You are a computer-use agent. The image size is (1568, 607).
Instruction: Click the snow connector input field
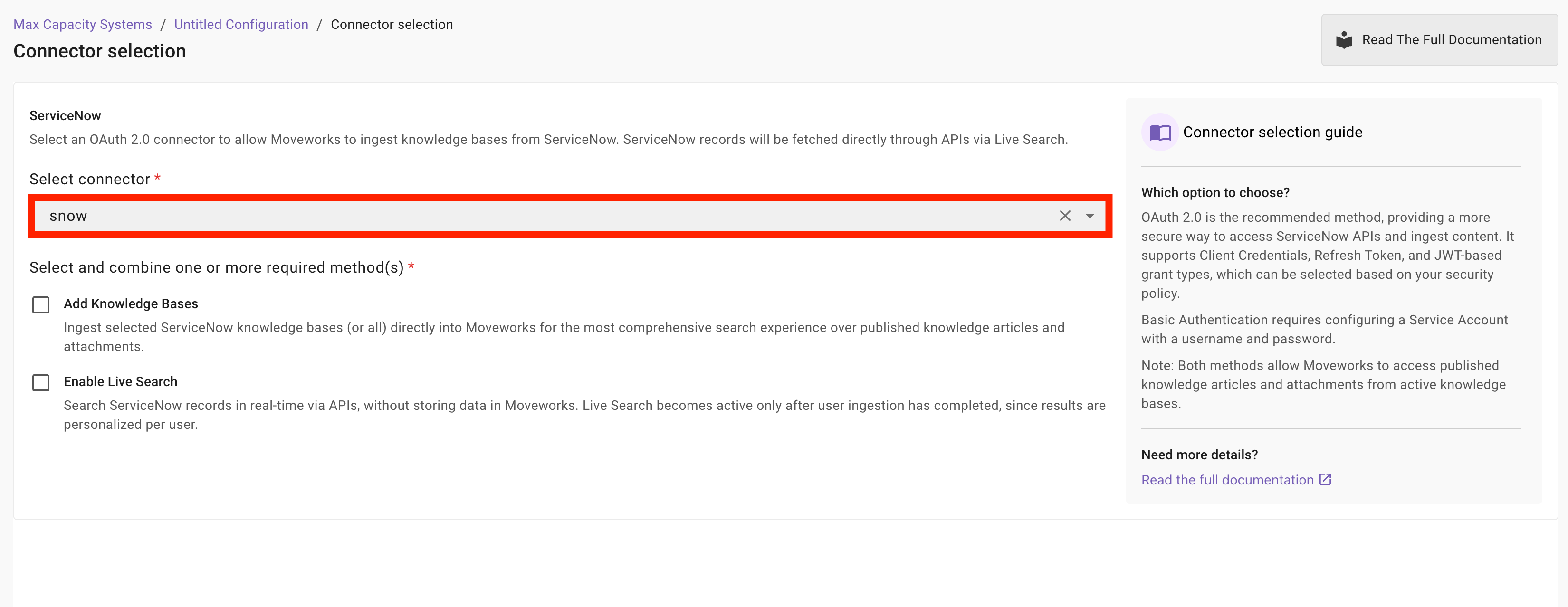click(570, 216)
